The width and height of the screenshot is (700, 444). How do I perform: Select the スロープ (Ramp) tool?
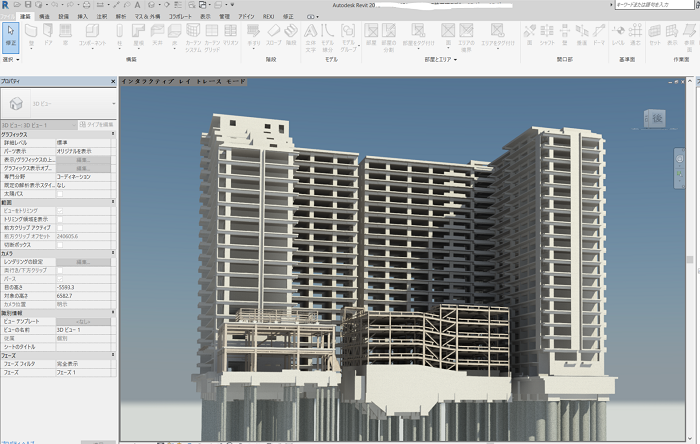[273, 37]
